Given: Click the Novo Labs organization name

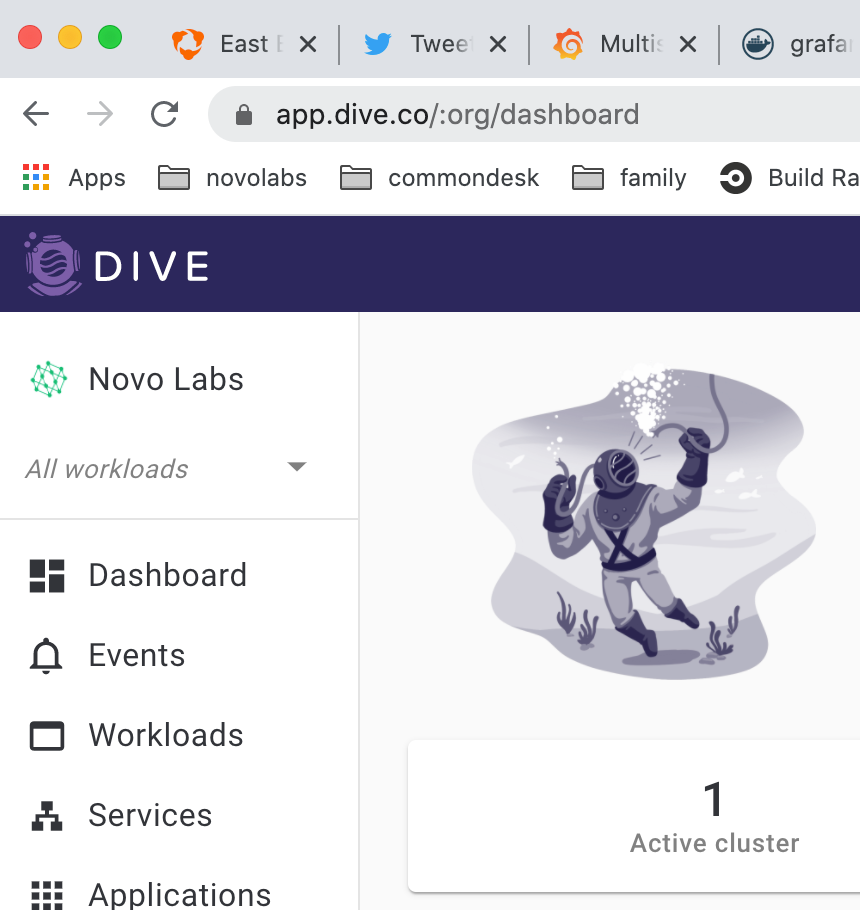Looking at the screenshot, I should (166, 380).
